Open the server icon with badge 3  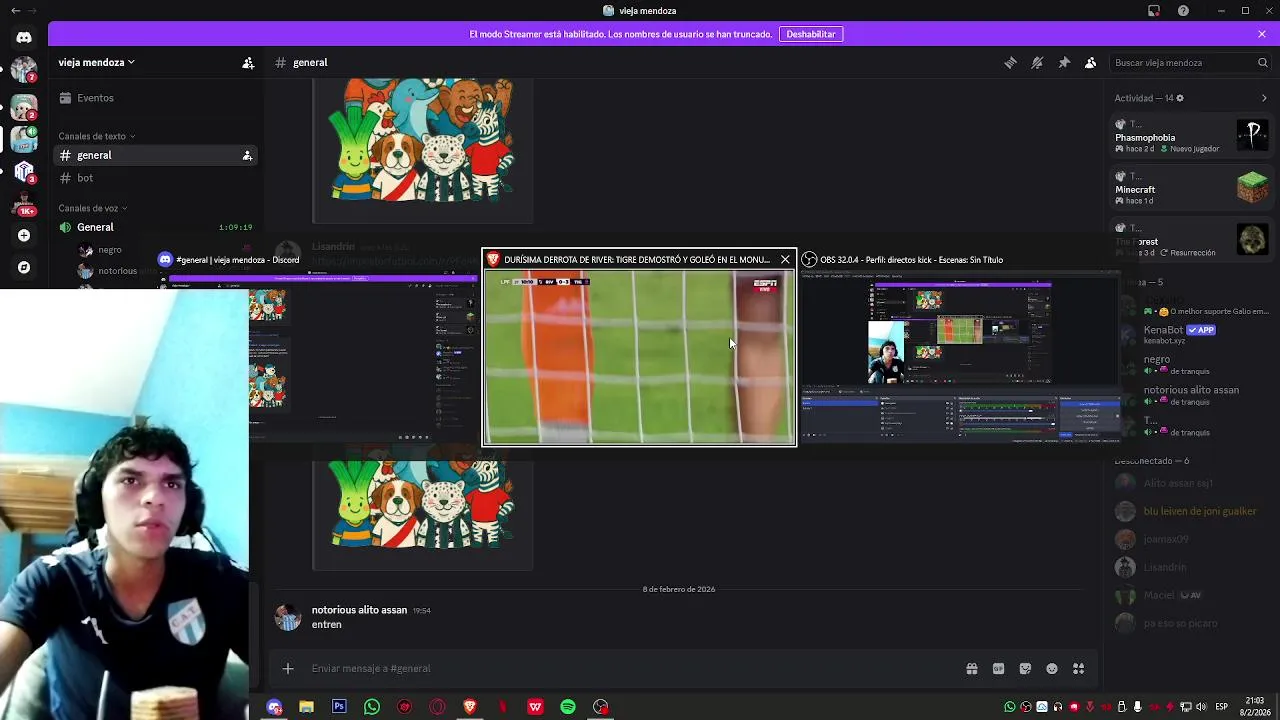click(24, 171)
